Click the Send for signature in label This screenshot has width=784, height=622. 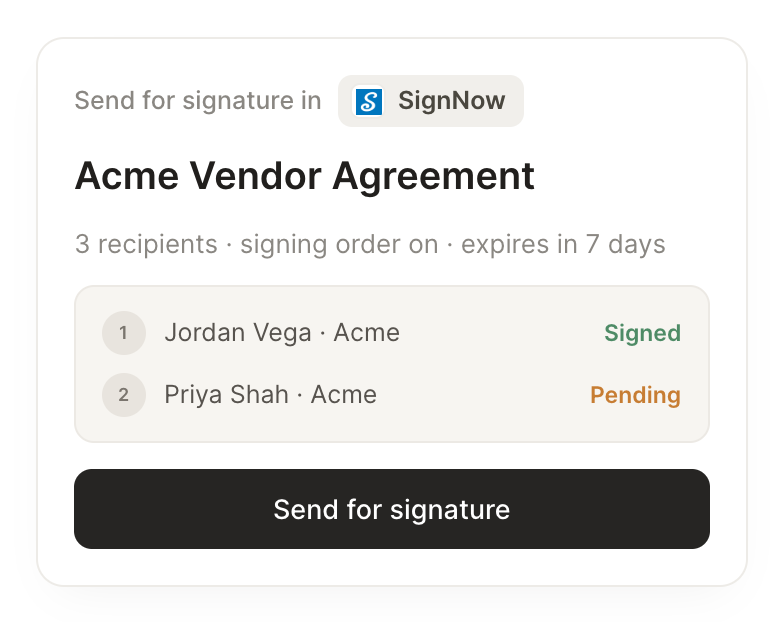coord(198,100)
